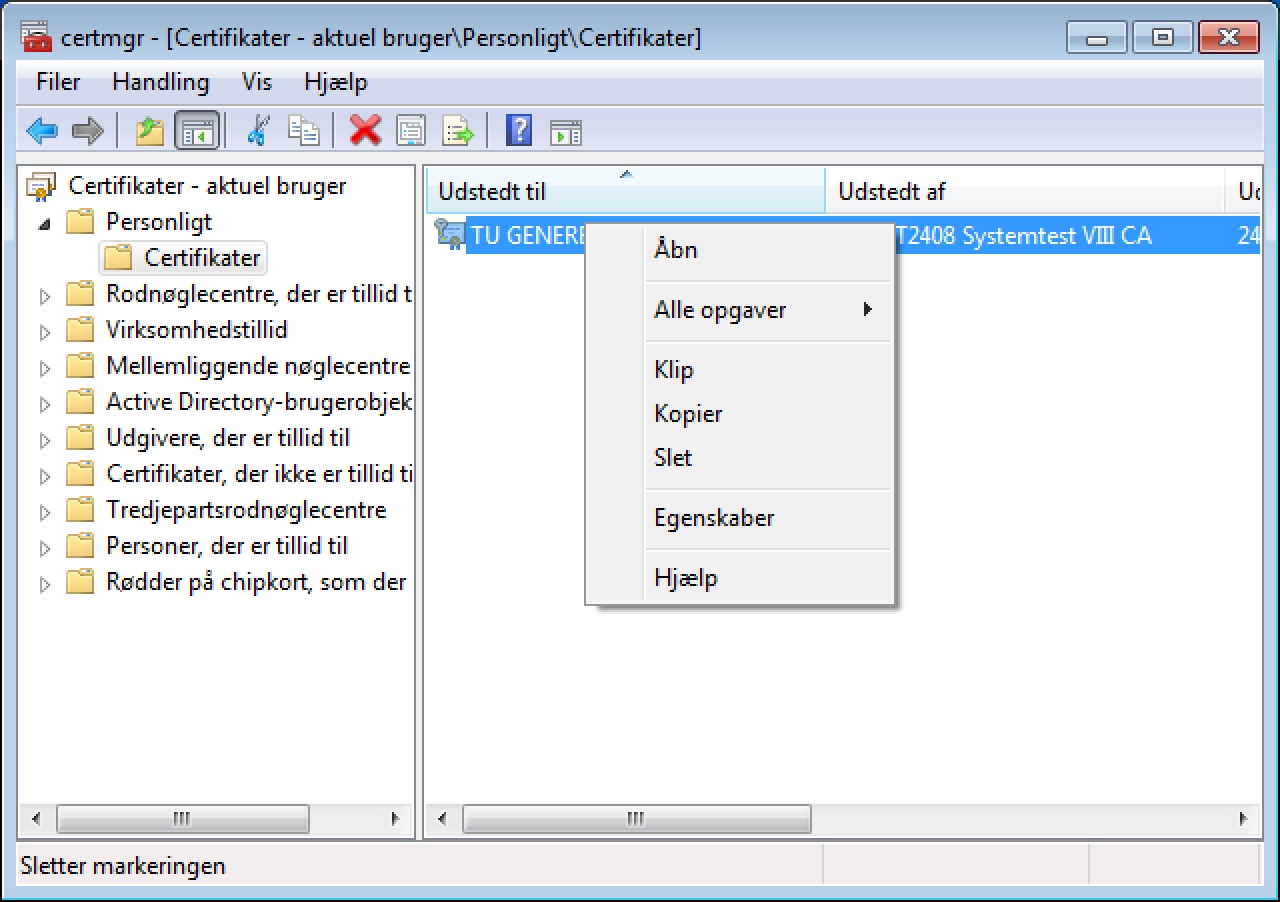
Task: Click the Properties toolbar icon
Action: (411, 130)
